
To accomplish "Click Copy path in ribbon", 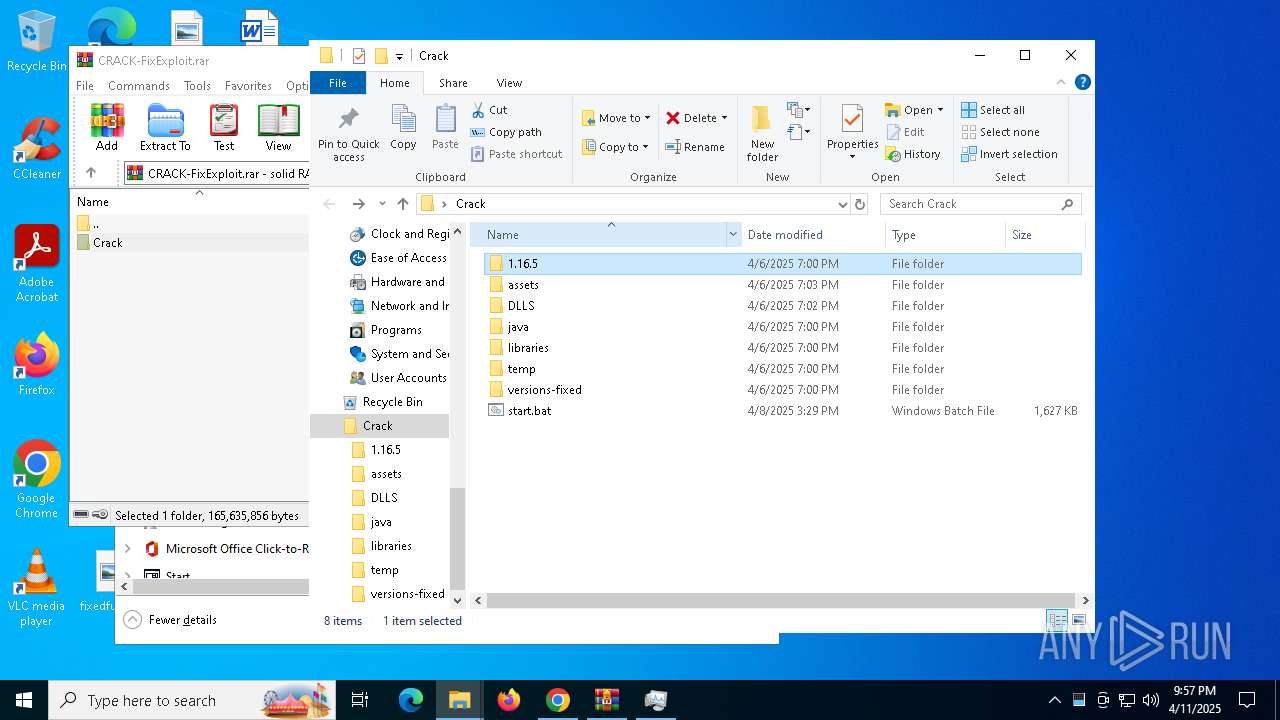I will click(506, 132).
